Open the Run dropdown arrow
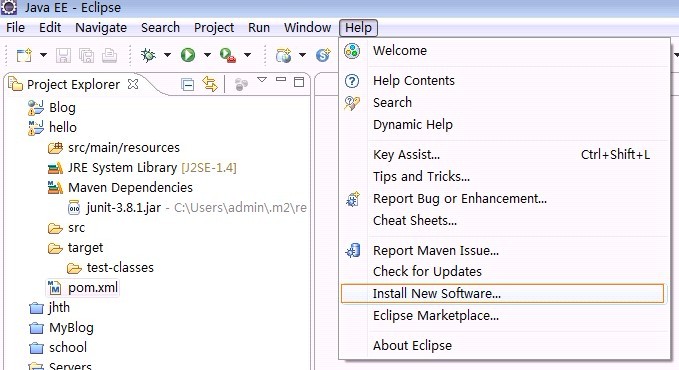This screenshot has height=370, width=679. click(x=207, y=55)
